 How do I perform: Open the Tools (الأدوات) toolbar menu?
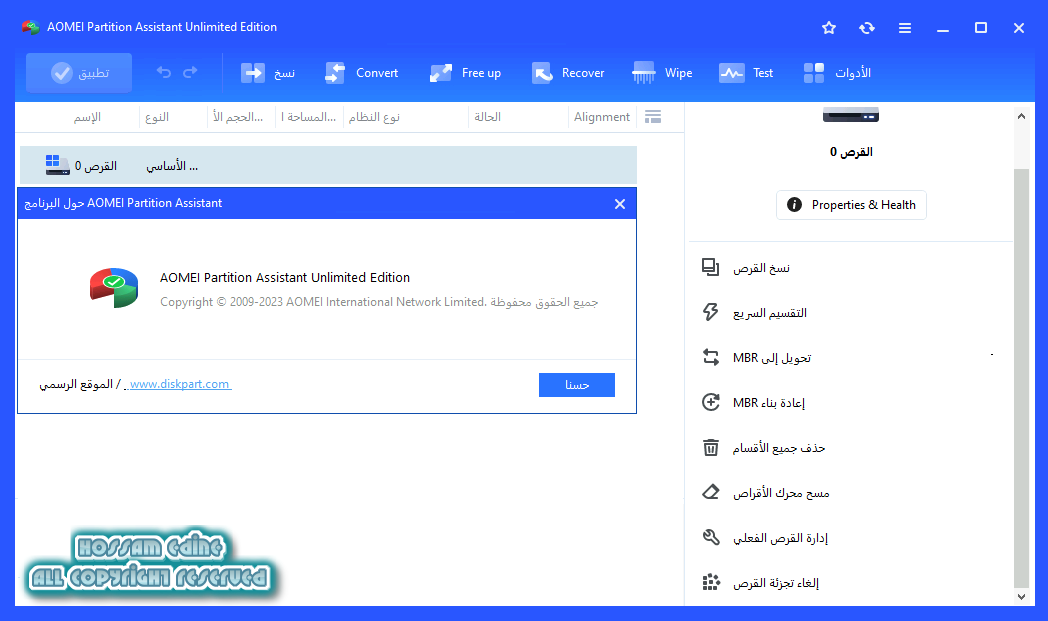837,73
